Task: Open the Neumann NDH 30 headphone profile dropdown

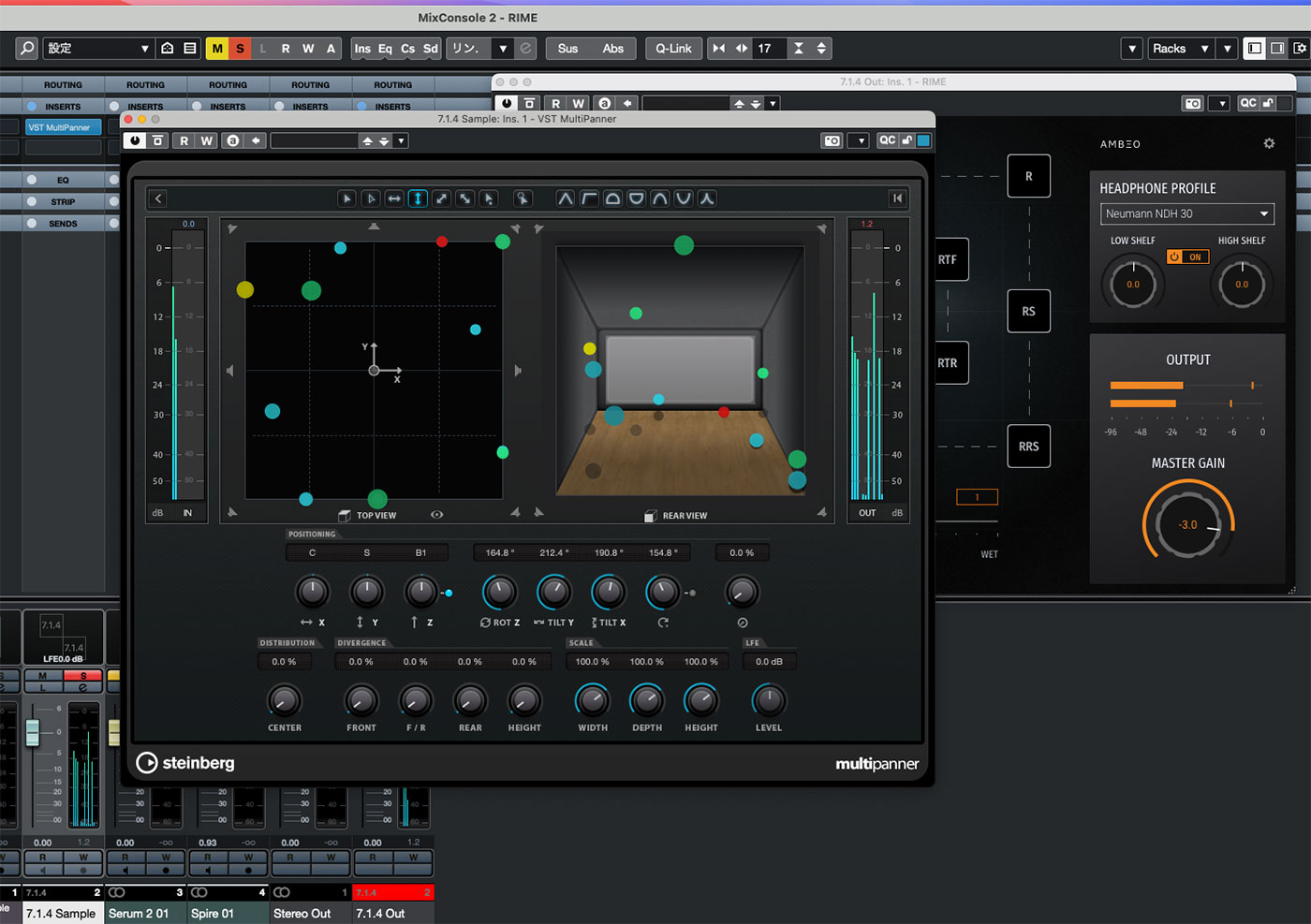Action: (x=1186, y=214)
